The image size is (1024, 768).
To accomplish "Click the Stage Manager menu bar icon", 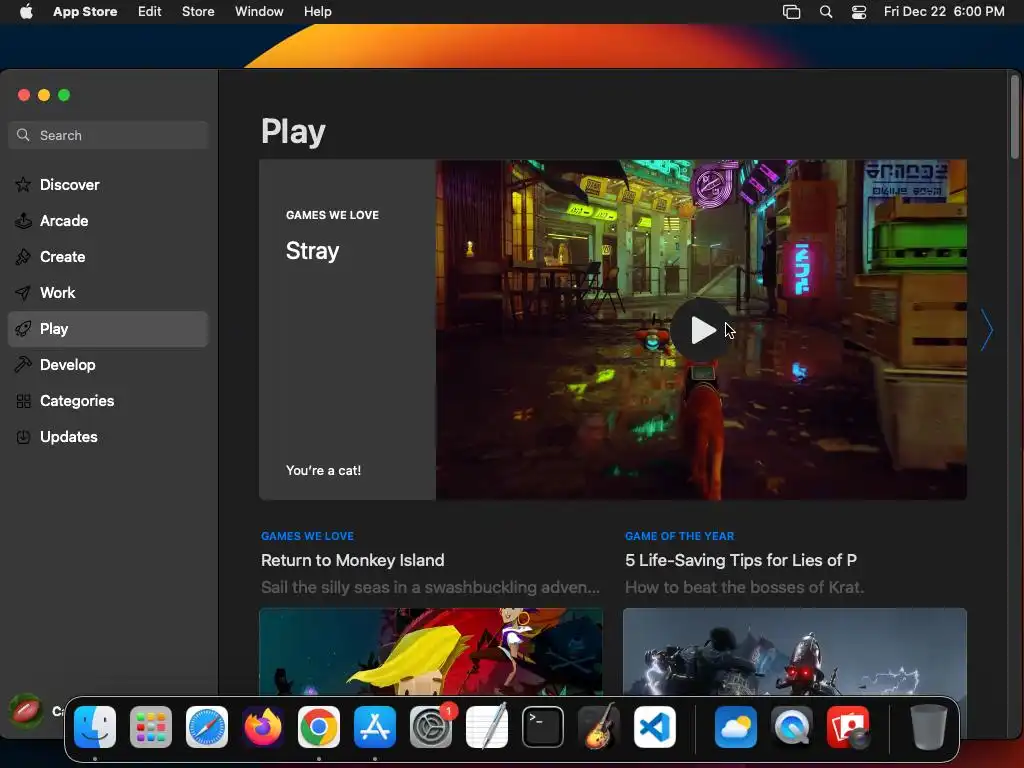I will 792,12.
